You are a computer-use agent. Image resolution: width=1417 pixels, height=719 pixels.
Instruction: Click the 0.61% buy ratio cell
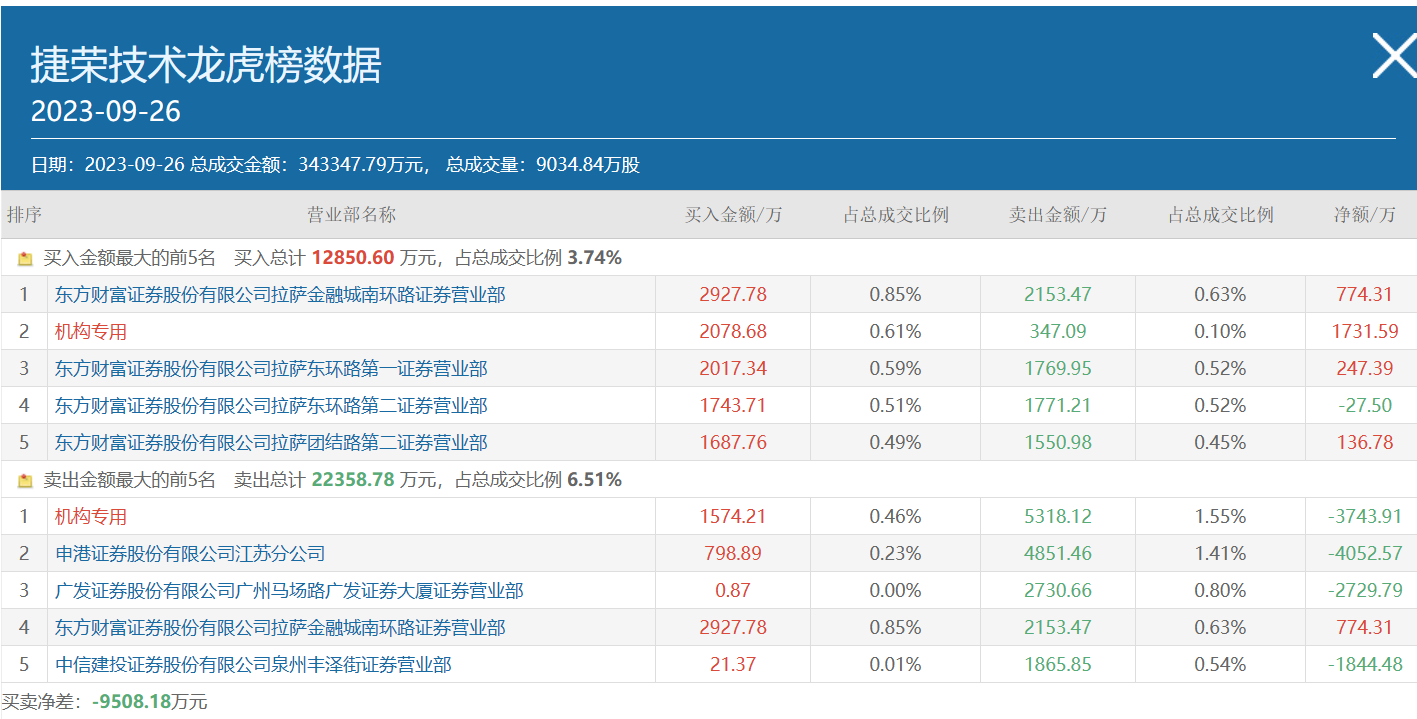pyautogui.click(x=895, y=332)
